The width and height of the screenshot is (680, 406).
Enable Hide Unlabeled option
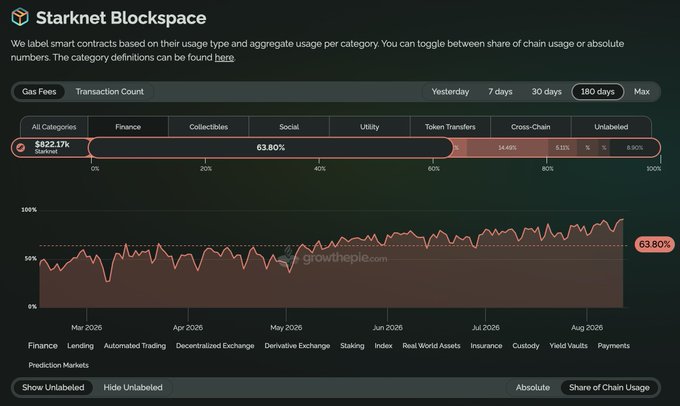pos(133,387)
